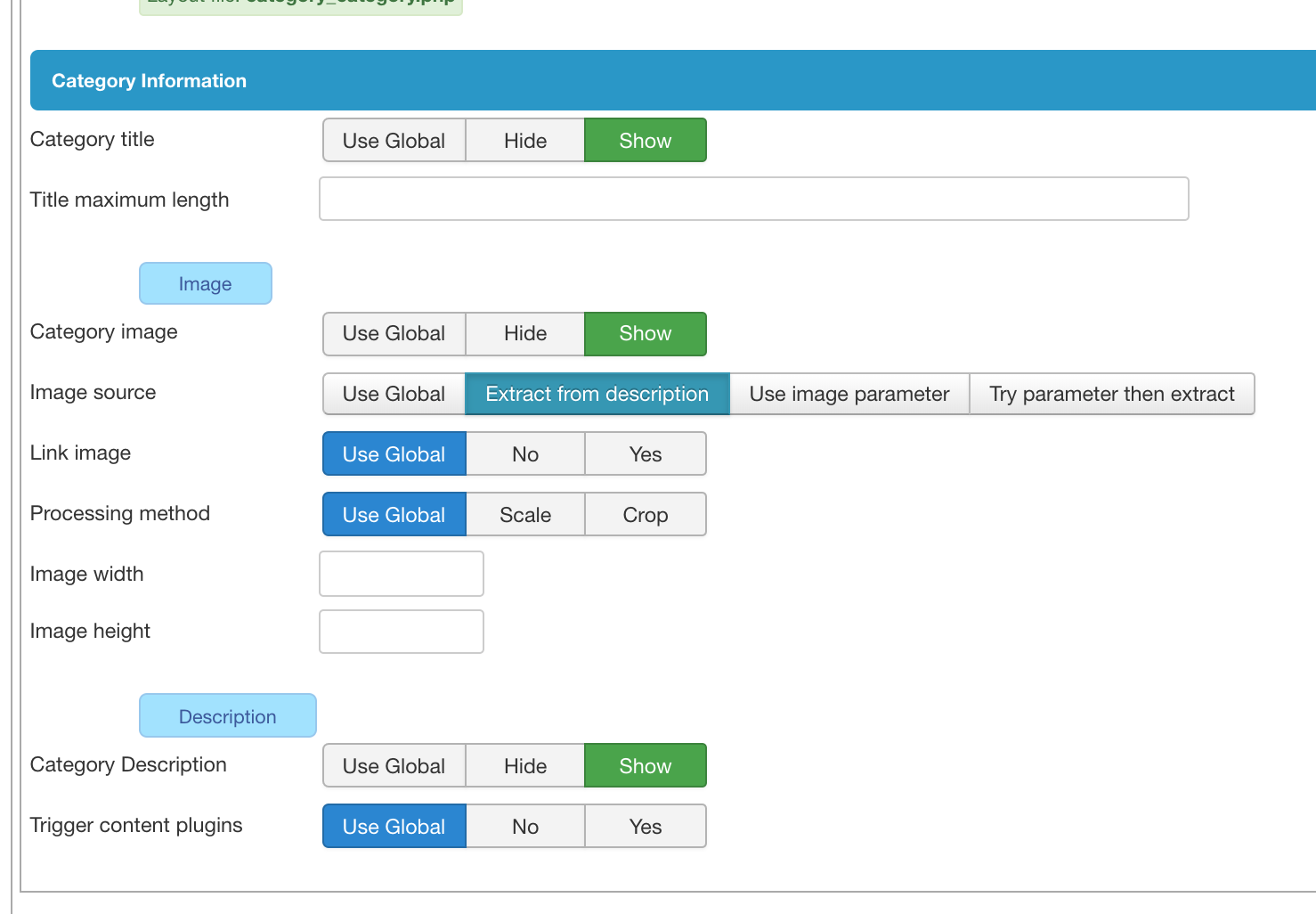Screen dimensions: 1316x914
Task: Set Category image to Show
Action: (x=646, y=333)
